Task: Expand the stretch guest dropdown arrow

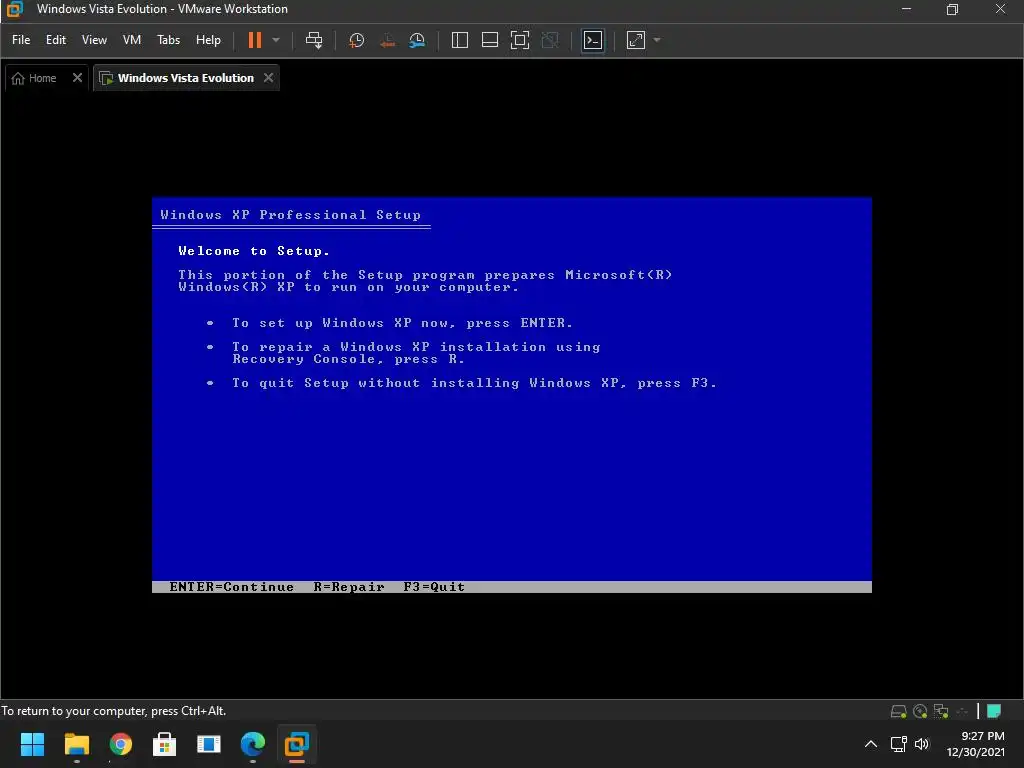Action: point(657,40)
